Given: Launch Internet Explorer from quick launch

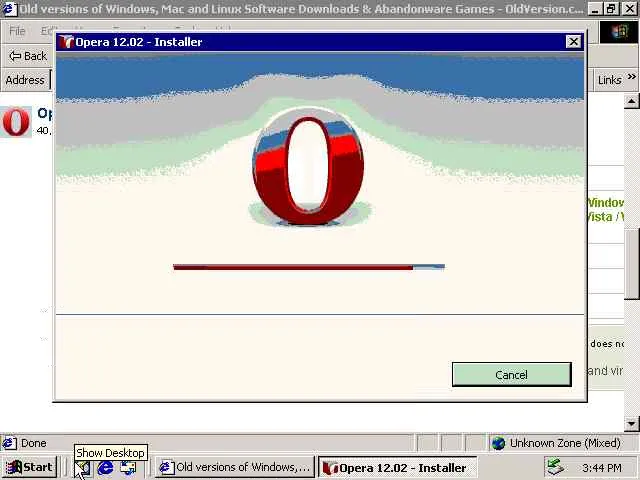Looking at the screenshot, I should (x=105, y=467).
